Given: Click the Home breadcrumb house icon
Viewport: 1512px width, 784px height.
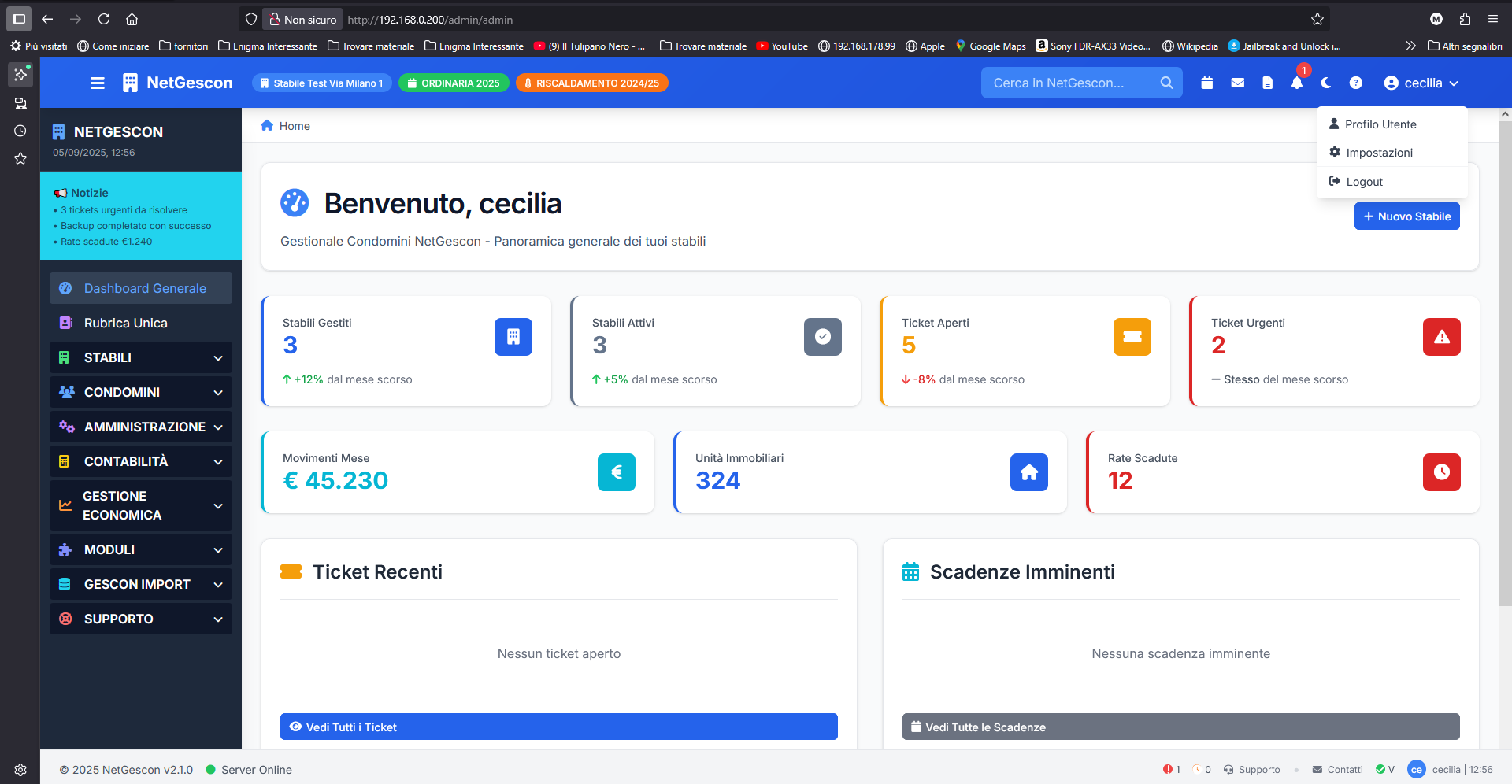Looking at the screenshot, I should pyautogui.click(x=267, y=125).
